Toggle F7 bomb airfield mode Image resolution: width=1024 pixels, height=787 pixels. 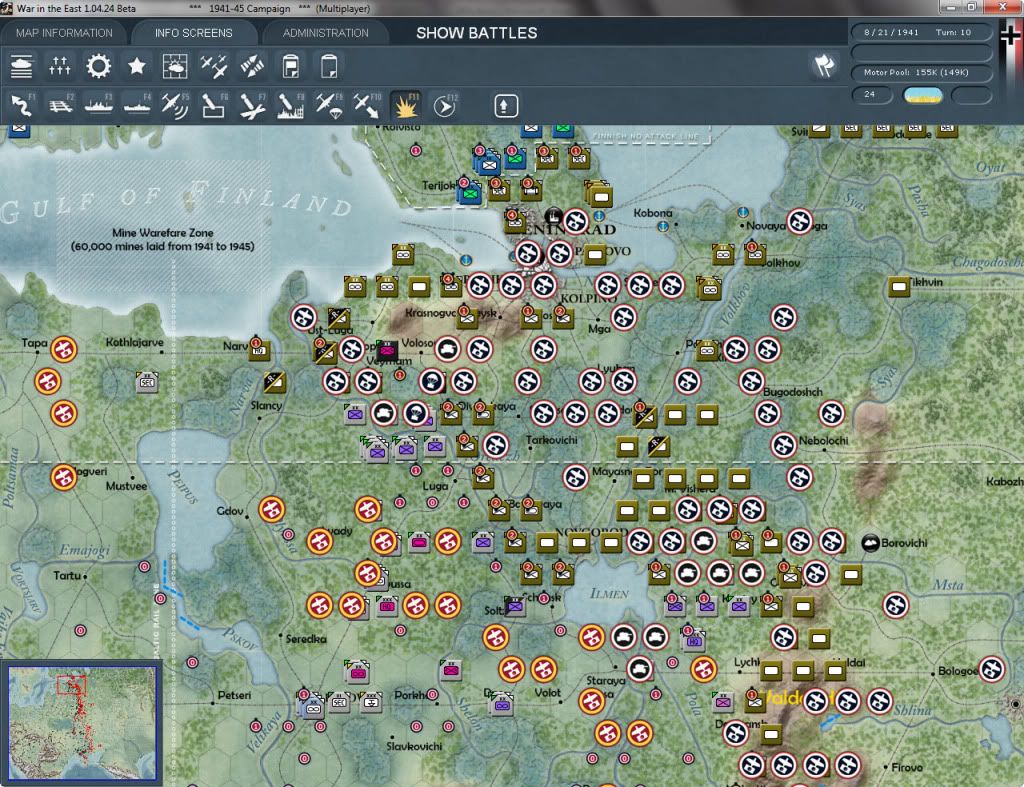(252, 106)
